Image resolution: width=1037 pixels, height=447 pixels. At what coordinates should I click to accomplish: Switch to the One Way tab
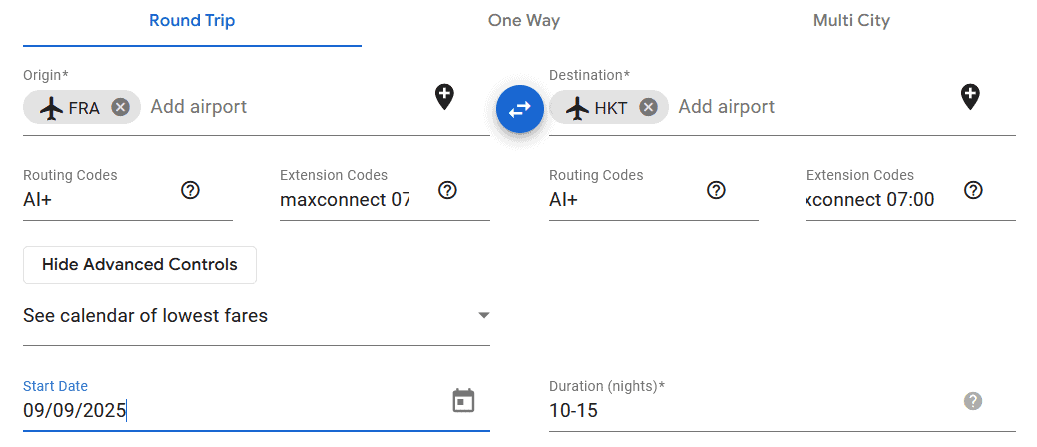523,21
